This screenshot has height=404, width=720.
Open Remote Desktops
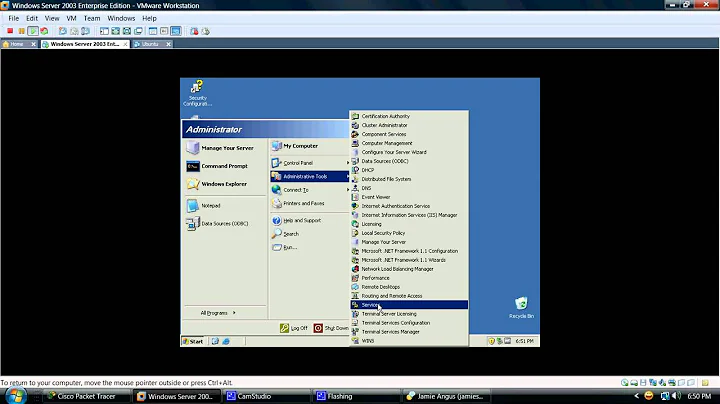pyautogui.click(x=409, y=287)
